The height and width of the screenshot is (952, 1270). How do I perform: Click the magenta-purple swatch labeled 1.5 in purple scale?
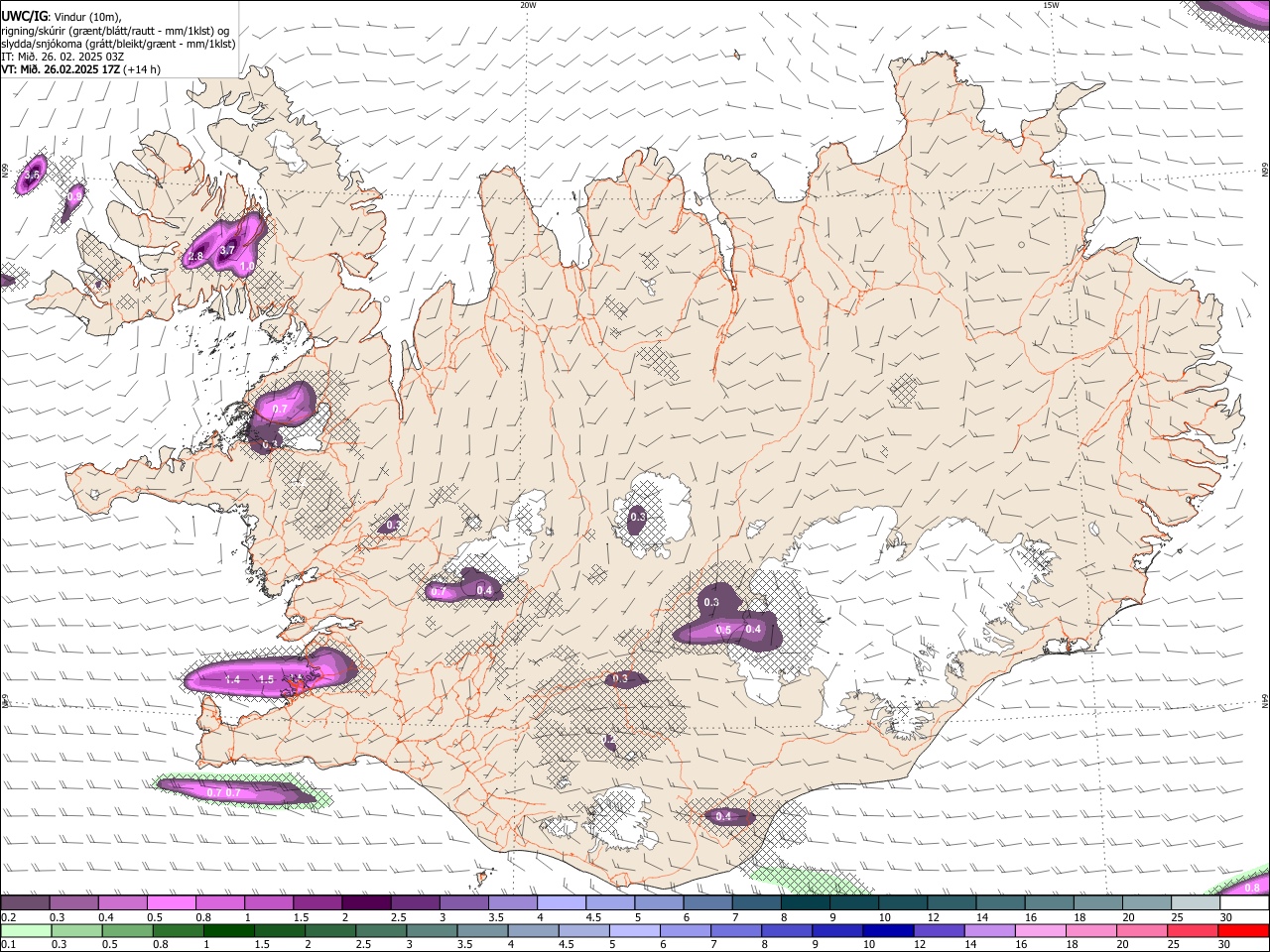coord(317,902)
